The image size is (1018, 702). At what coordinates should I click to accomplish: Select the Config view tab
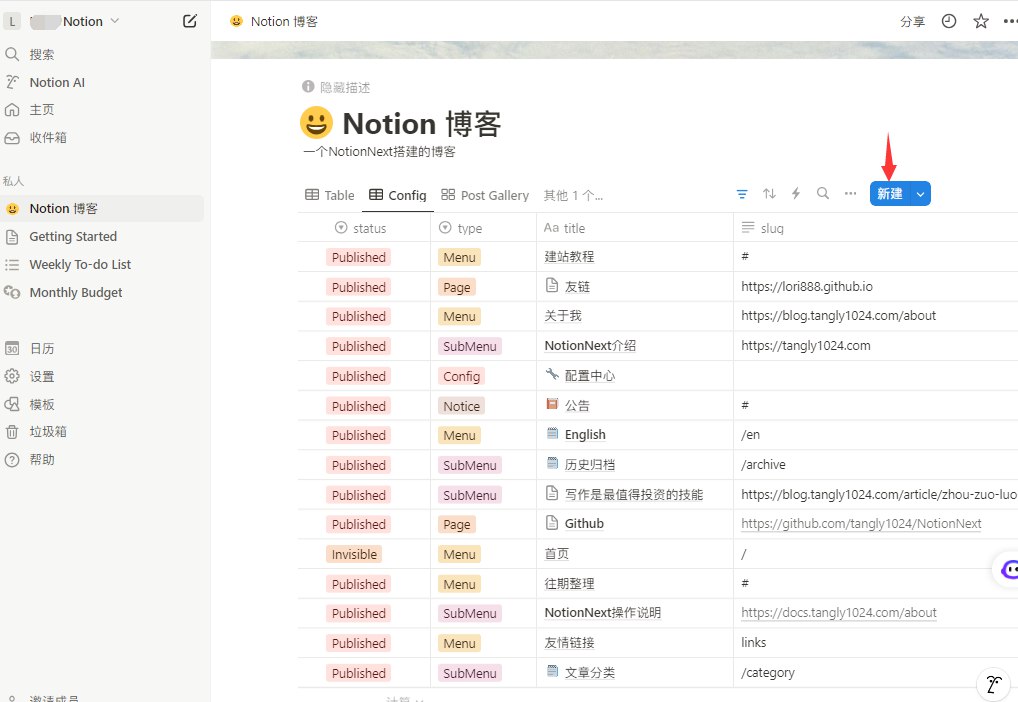(x=397, y=195)
